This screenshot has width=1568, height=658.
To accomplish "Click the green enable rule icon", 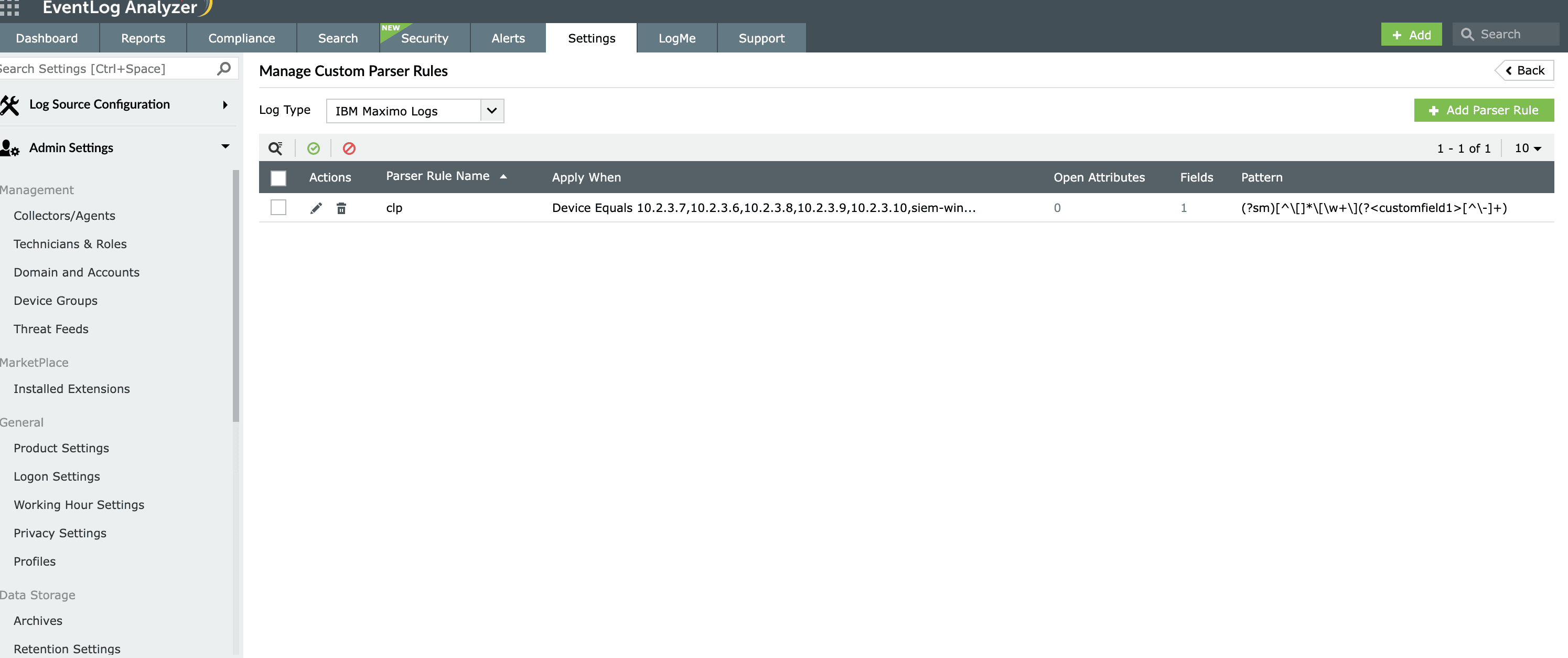I will pos(314,148).
